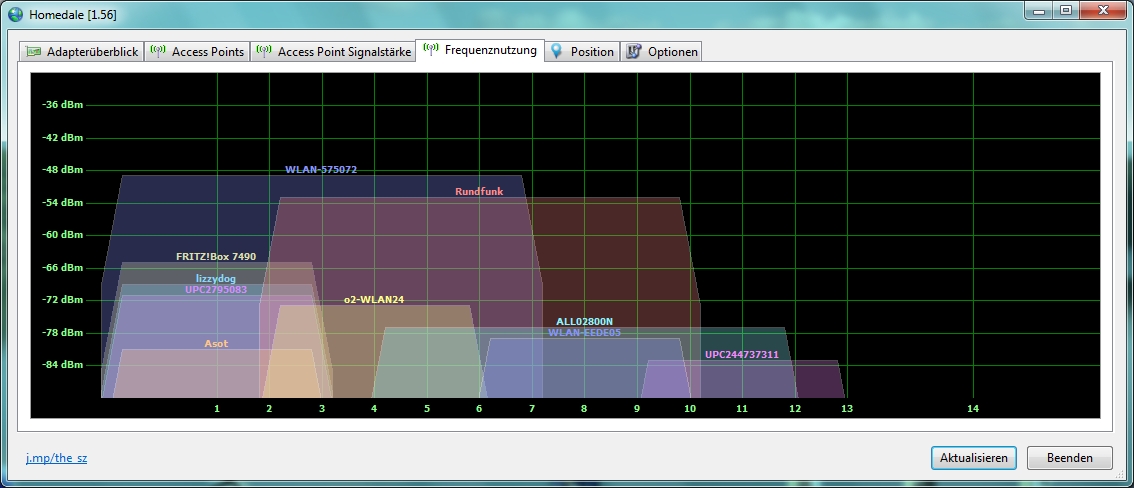The width and height of the screenshot is (1134, 488).
Task: Click the -66 dBm axis label
Action: (x=63, y=267)
